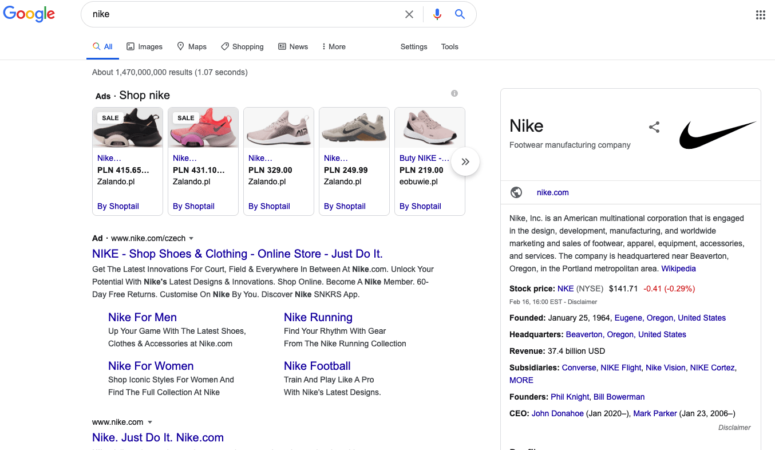The image size is (775, 450).
Task: Show more shopping ads with the double-arrow button
Action: [465, 162]
